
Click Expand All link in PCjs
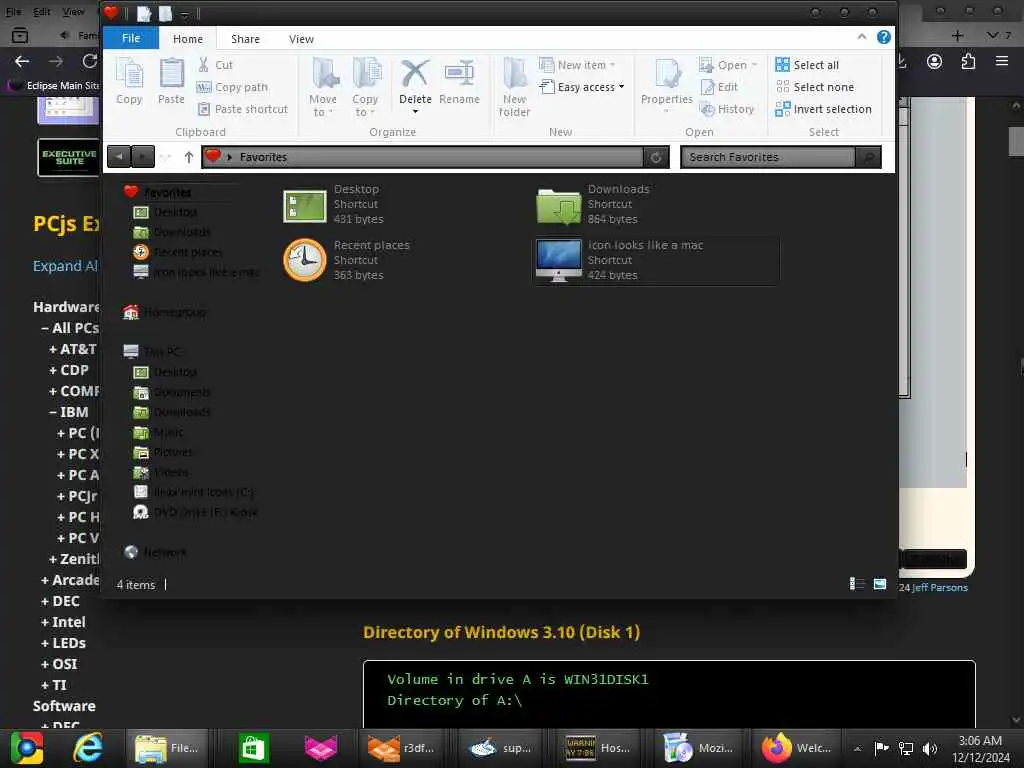pos(65,266)
